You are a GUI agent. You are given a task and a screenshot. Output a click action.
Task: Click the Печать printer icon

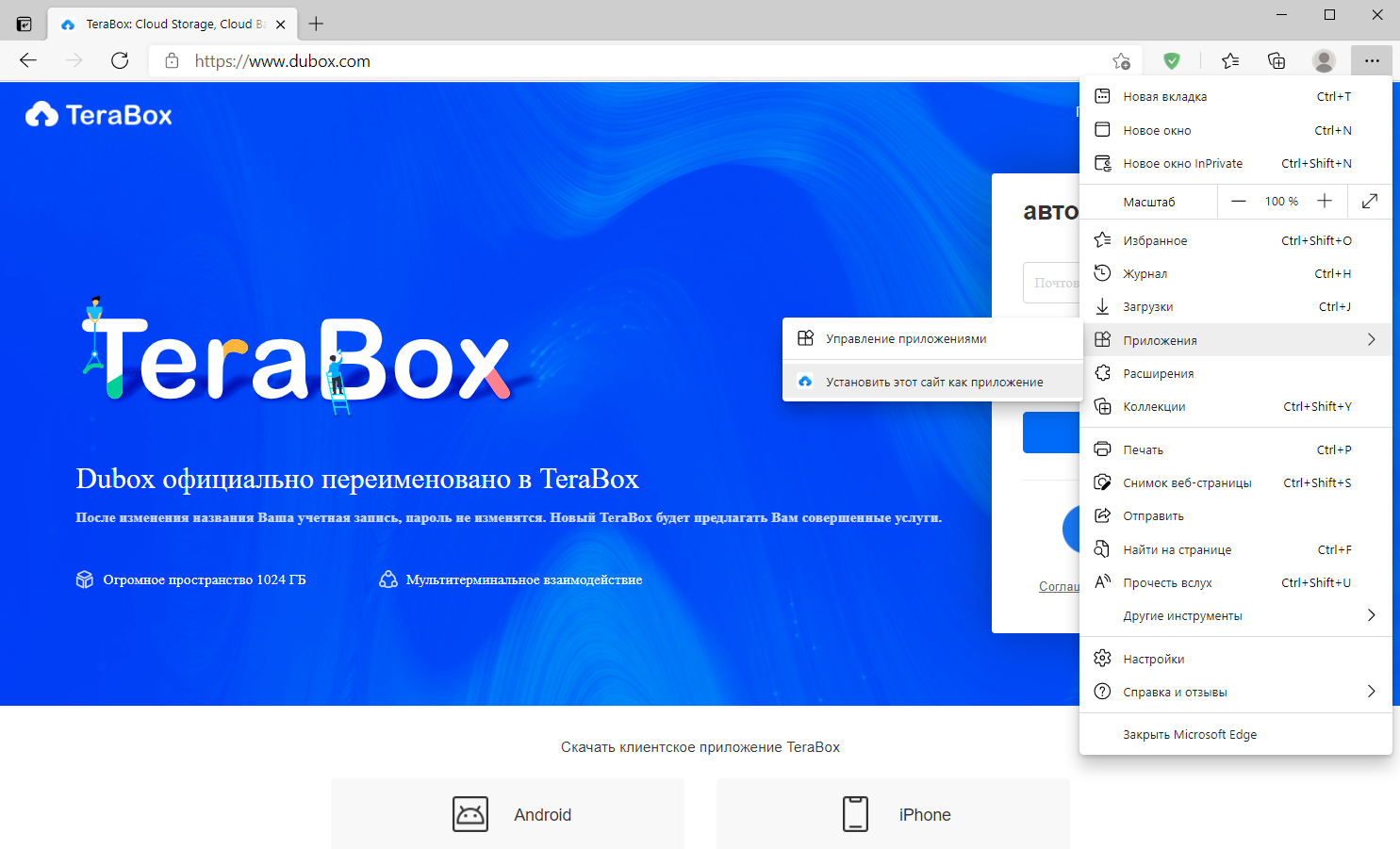coord(1102,449)
